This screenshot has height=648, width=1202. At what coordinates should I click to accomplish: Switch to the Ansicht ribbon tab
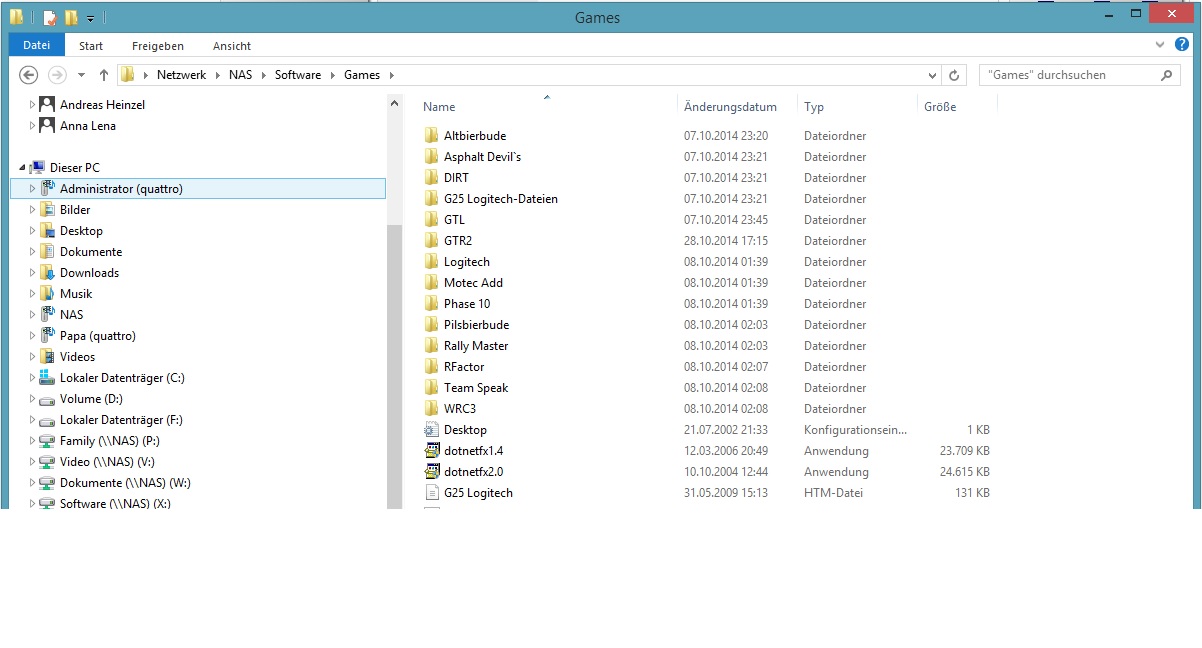(x=231, y=46)
